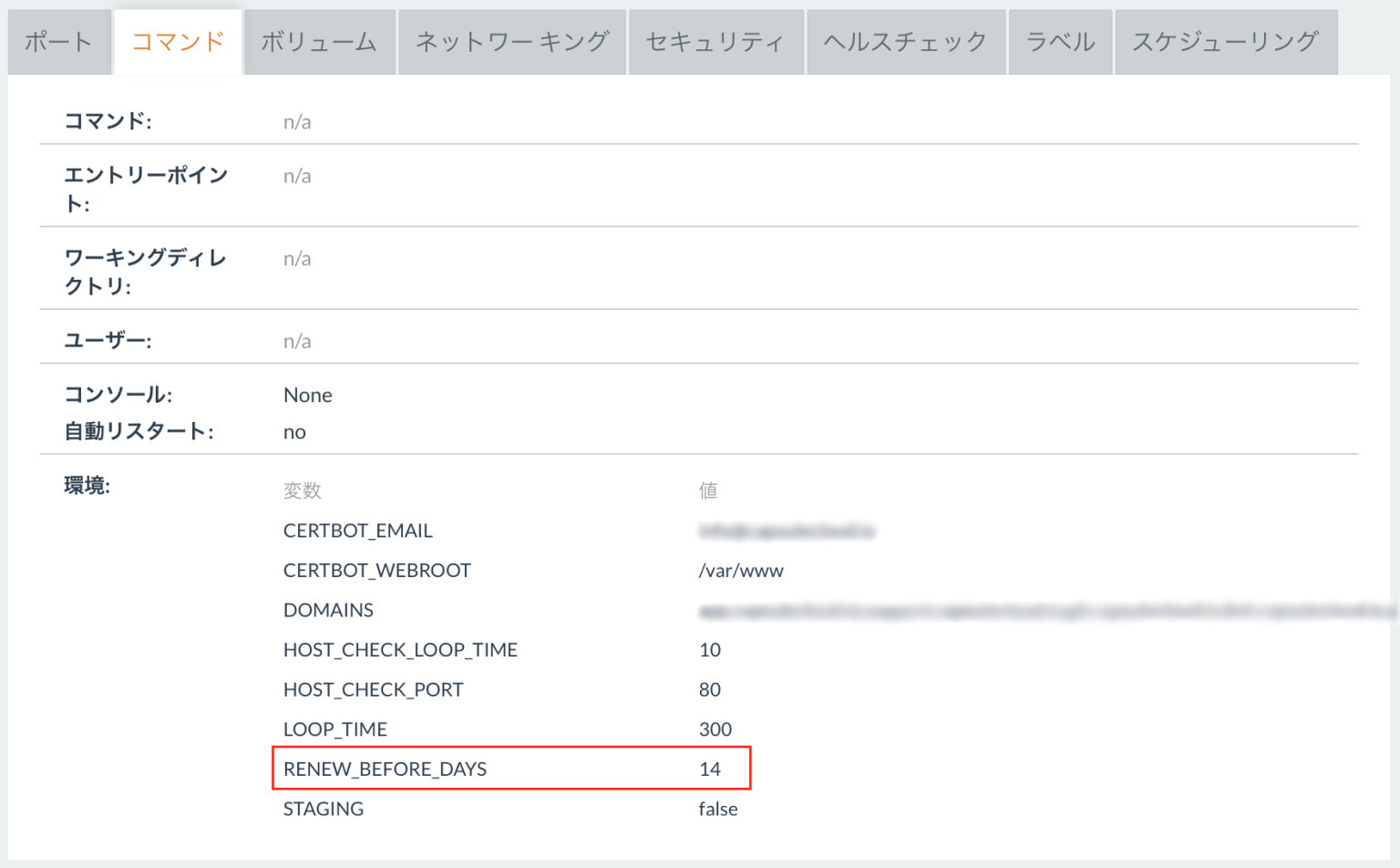Viewport: 1400px width, 868px height.
Task: Open the ヘルスチェック tab
Action: tap(905, 41)
